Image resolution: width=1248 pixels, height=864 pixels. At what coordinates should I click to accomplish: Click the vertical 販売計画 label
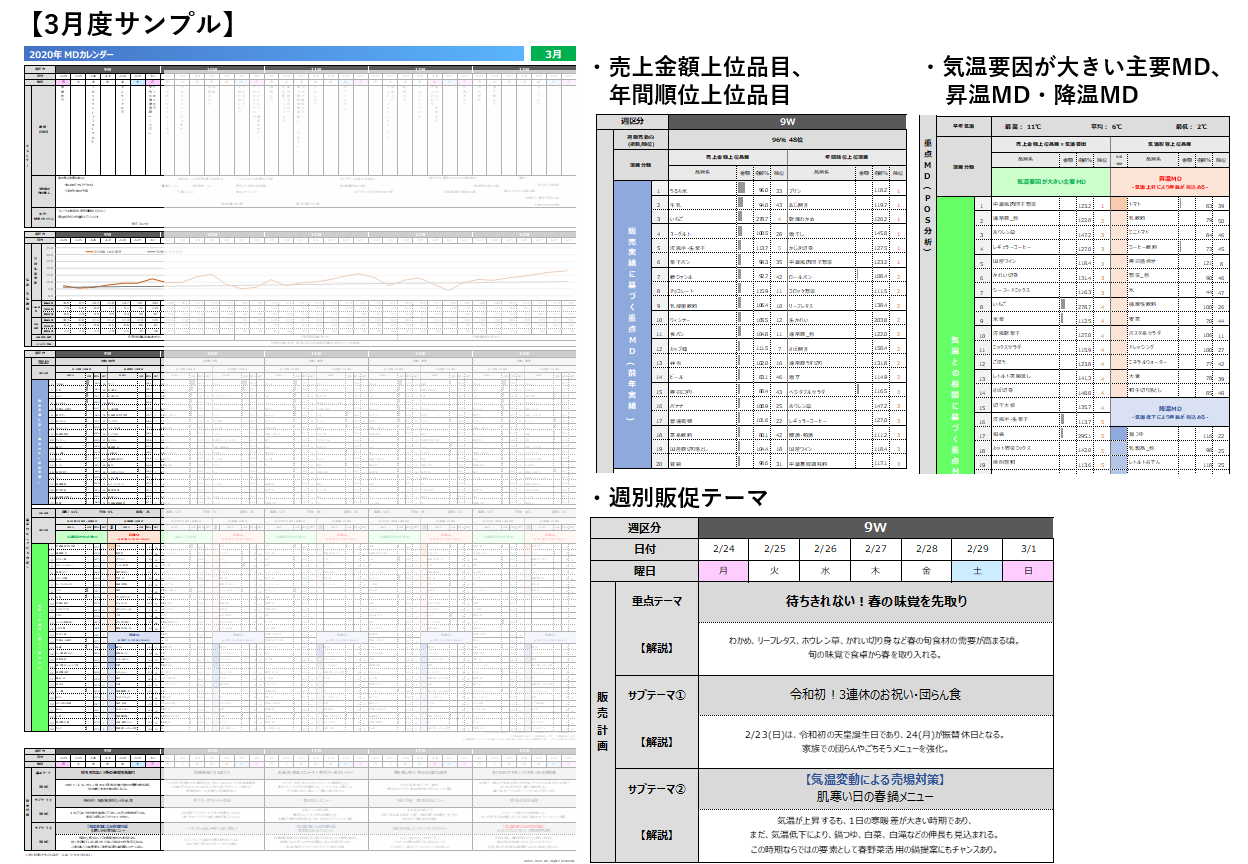click(602, 720)
